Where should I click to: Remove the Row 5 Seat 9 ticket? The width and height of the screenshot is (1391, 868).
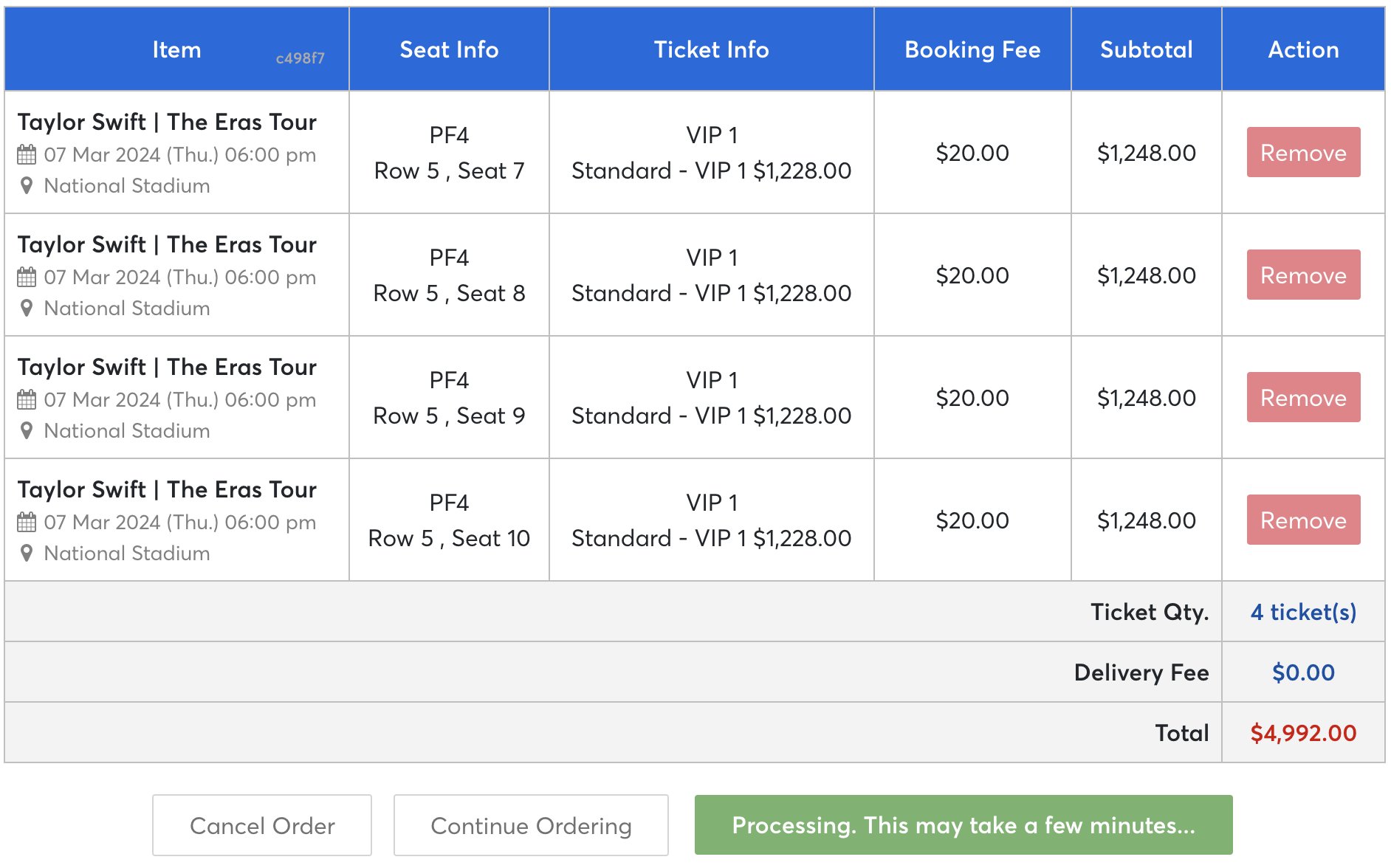[x=1303, y=398]
